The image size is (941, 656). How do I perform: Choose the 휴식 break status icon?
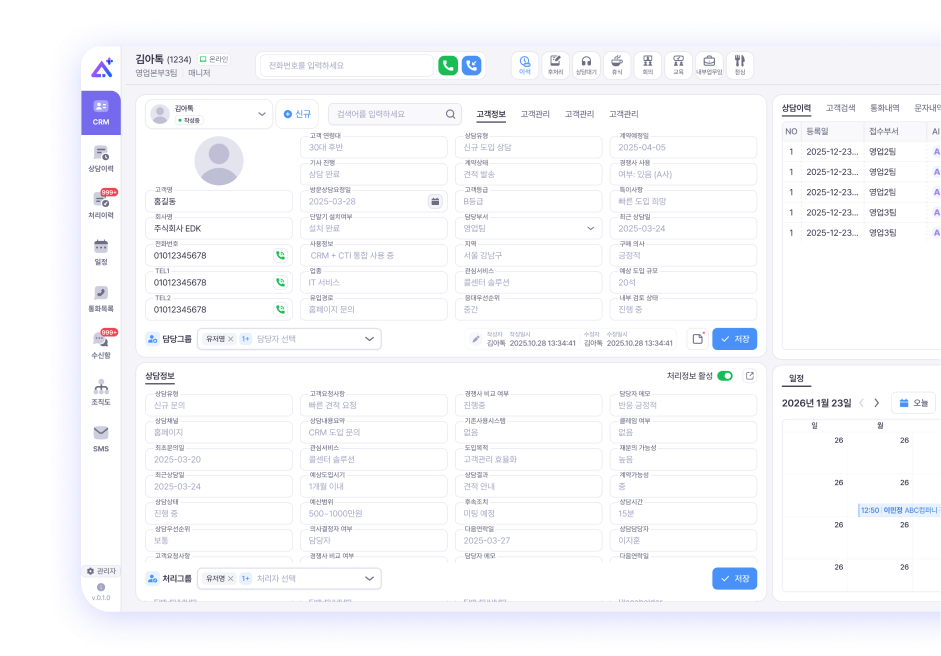pos(617,65)
